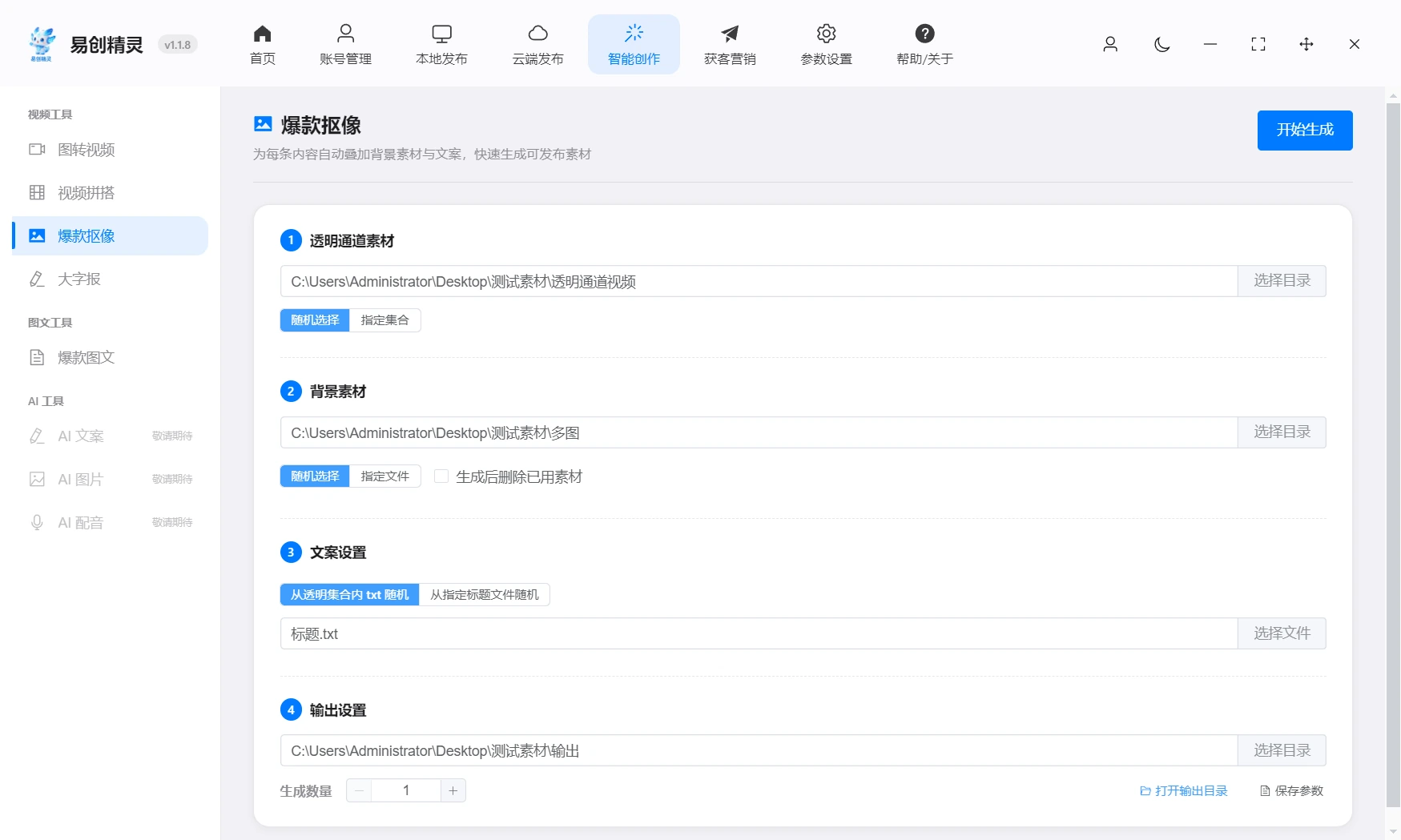Click the 标题.txt input field
Screen dimensions: 1401x840
(759, 633)
